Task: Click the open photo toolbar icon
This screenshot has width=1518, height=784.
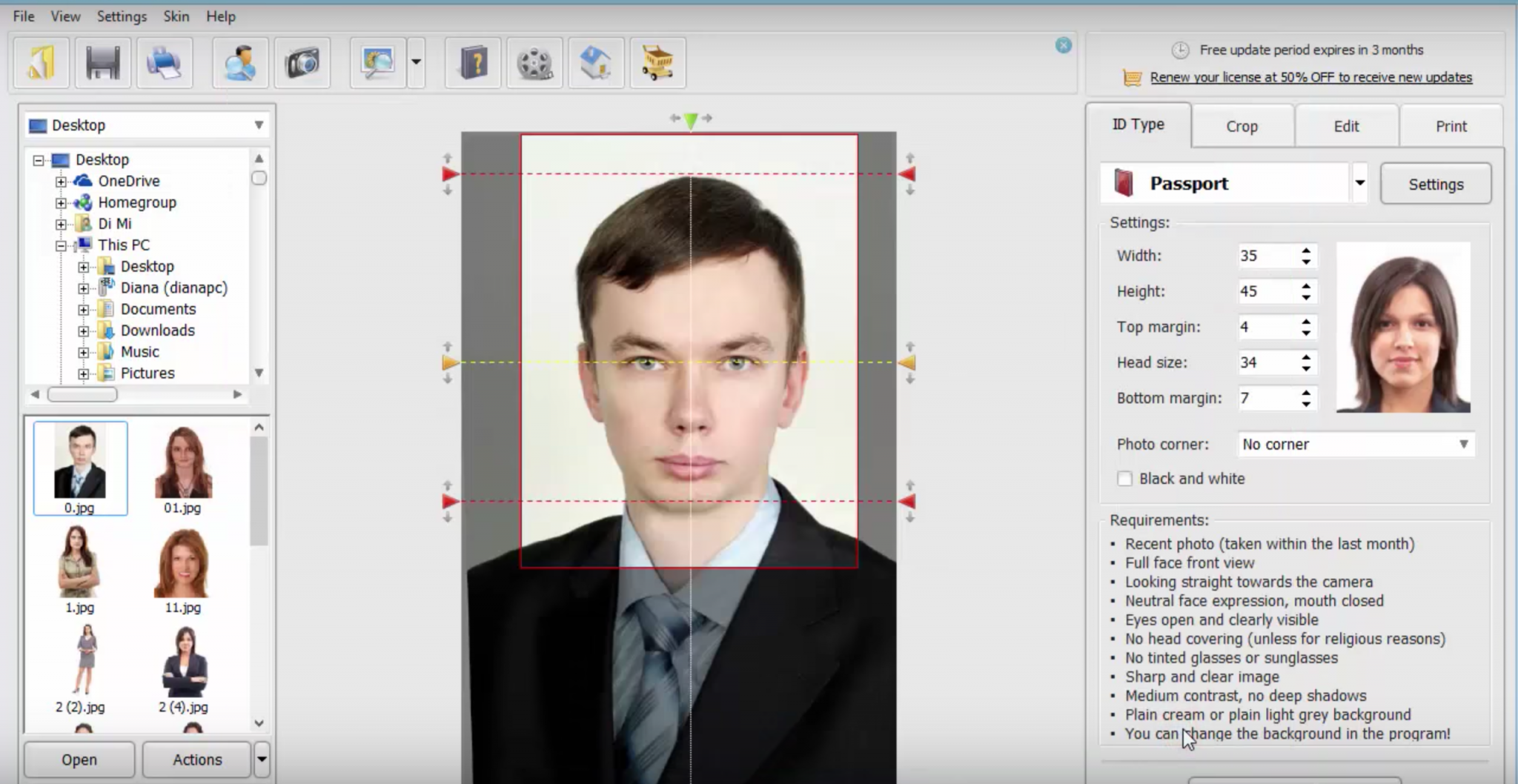Action: [42, 63]
